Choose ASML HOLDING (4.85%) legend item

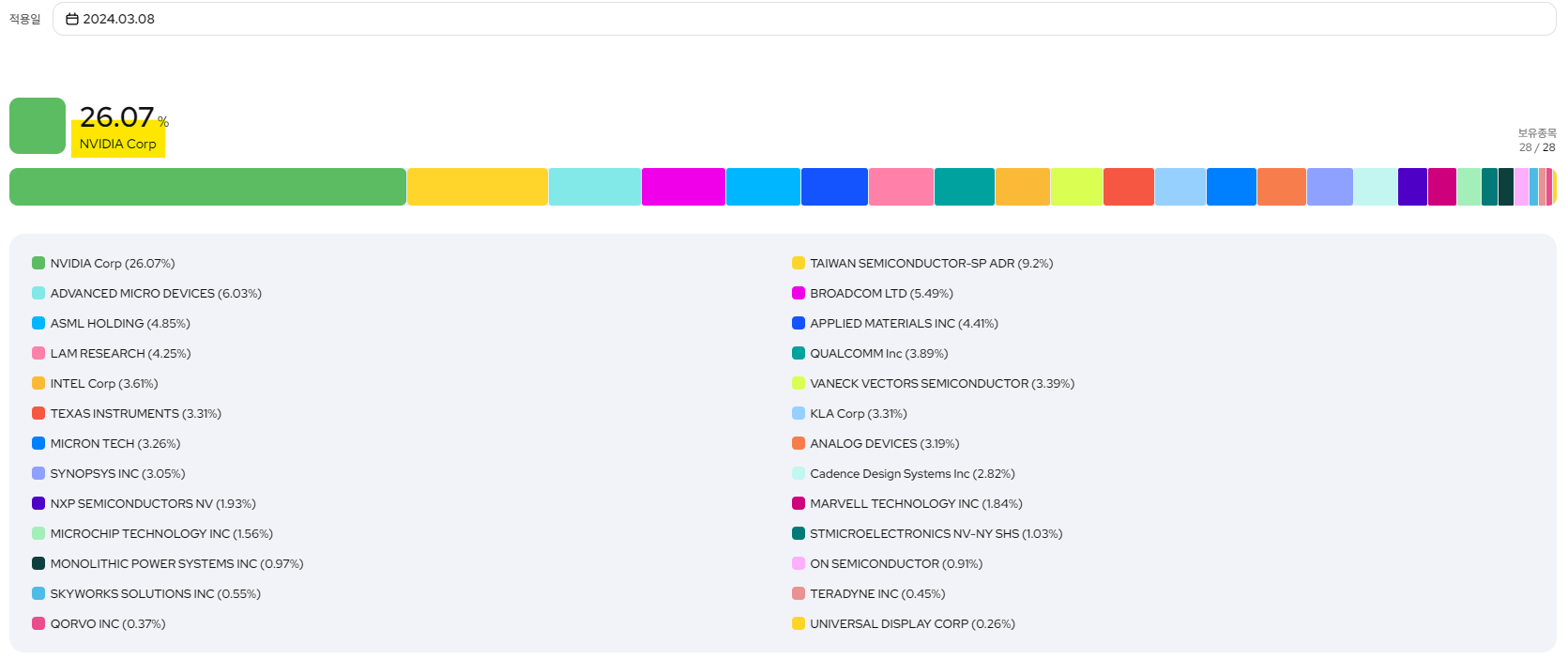111,324
